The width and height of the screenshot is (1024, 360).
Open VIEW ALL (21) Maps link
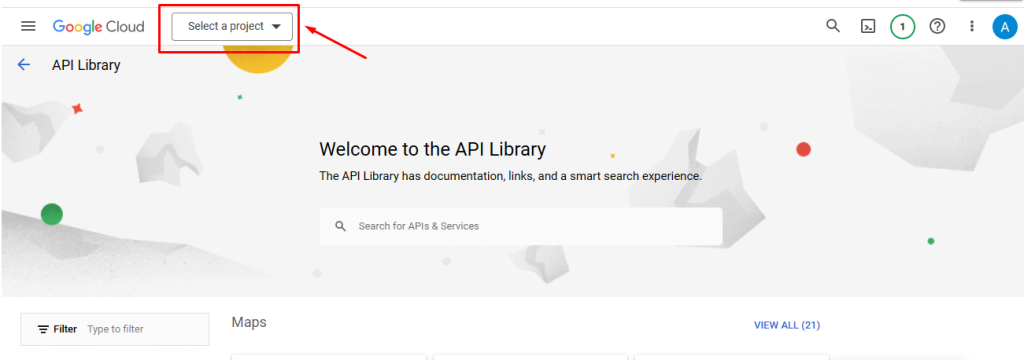coord(787,325)
